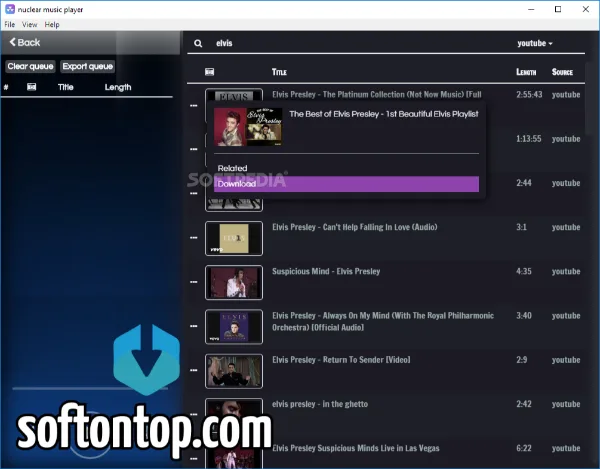The image size is (600, 469).
Task: Open the View menu
Action: [x=29, y=24]
